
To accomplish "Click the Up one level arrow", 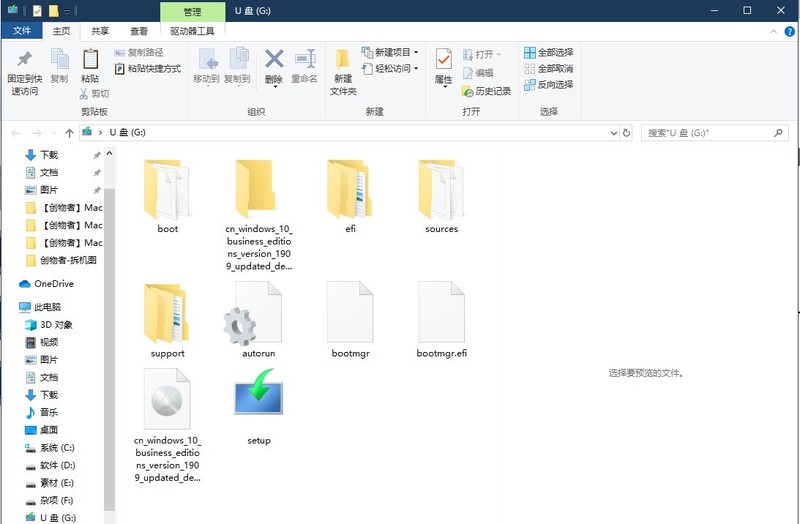I will [x=69, y=133].
